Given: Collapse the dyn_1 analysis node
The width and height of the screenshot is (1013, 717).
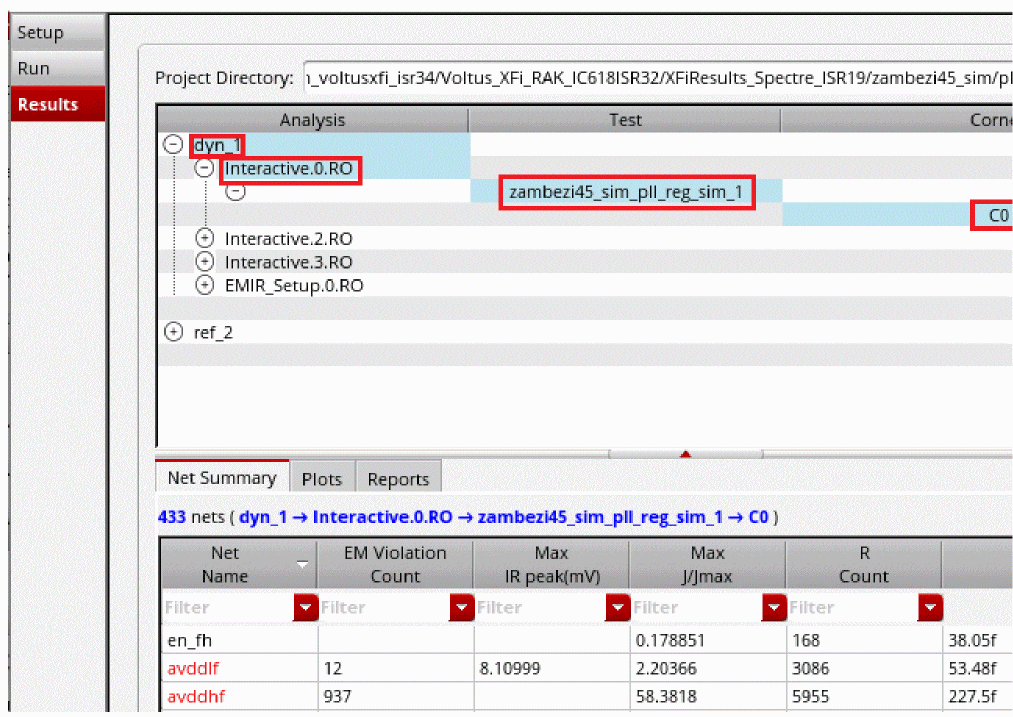Looking at the screenshot, I should (x=173, y=145).
